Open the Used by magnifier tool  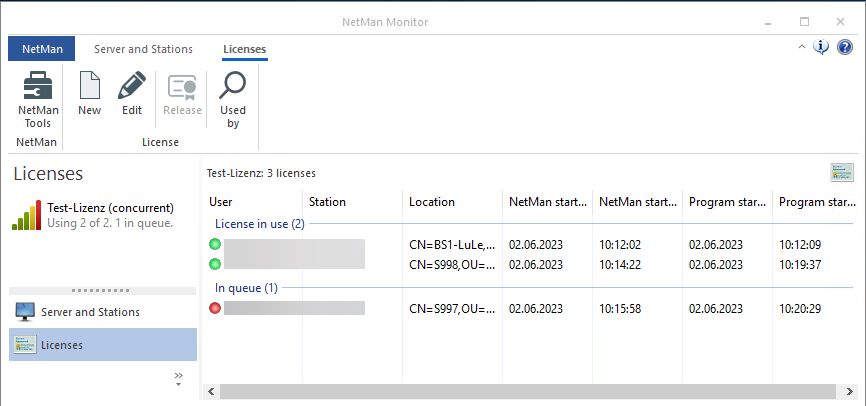232,100
